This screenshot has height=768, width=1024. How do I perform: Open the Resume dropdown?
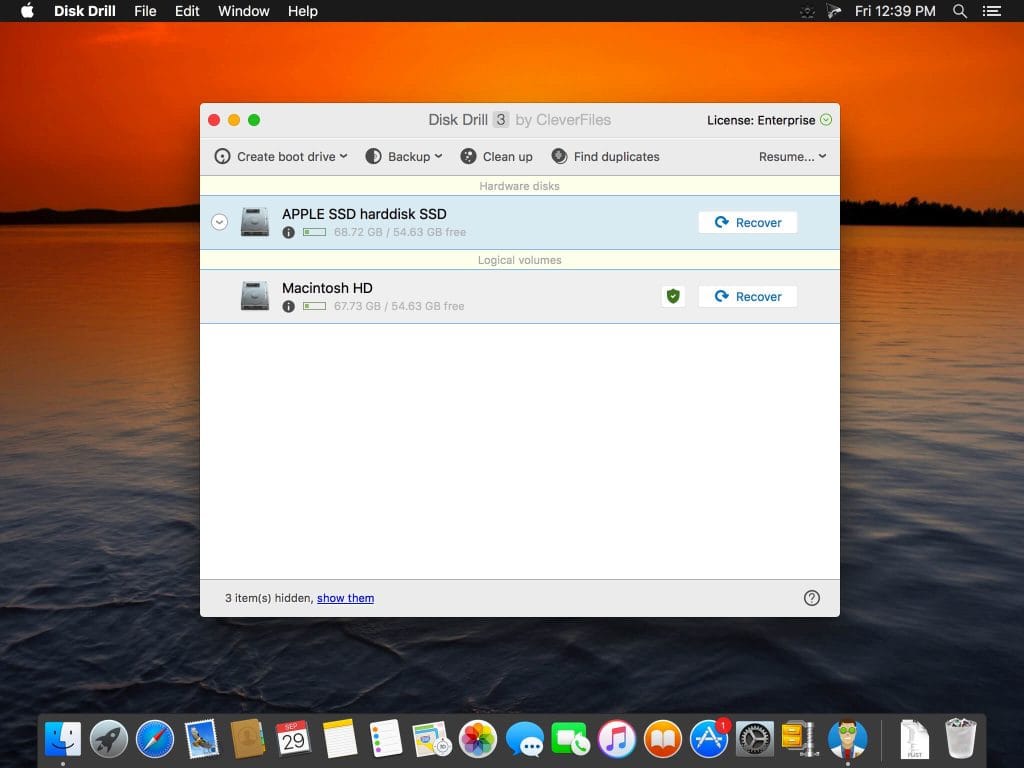pyautogui.click(x=793, y=156)
